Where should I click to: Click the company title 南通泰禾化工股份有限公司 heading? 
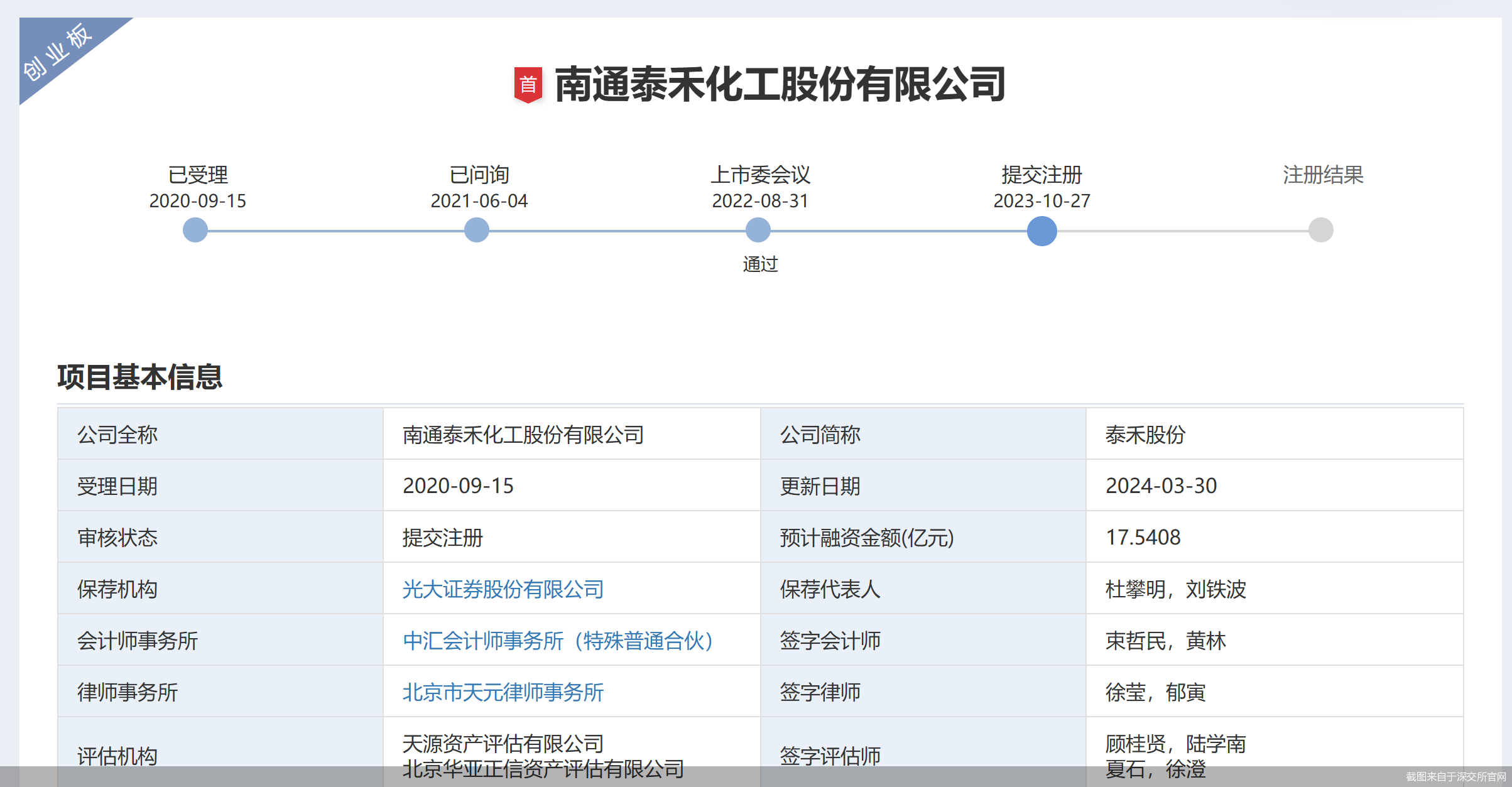pyautogui.click(x=780, y=84)
